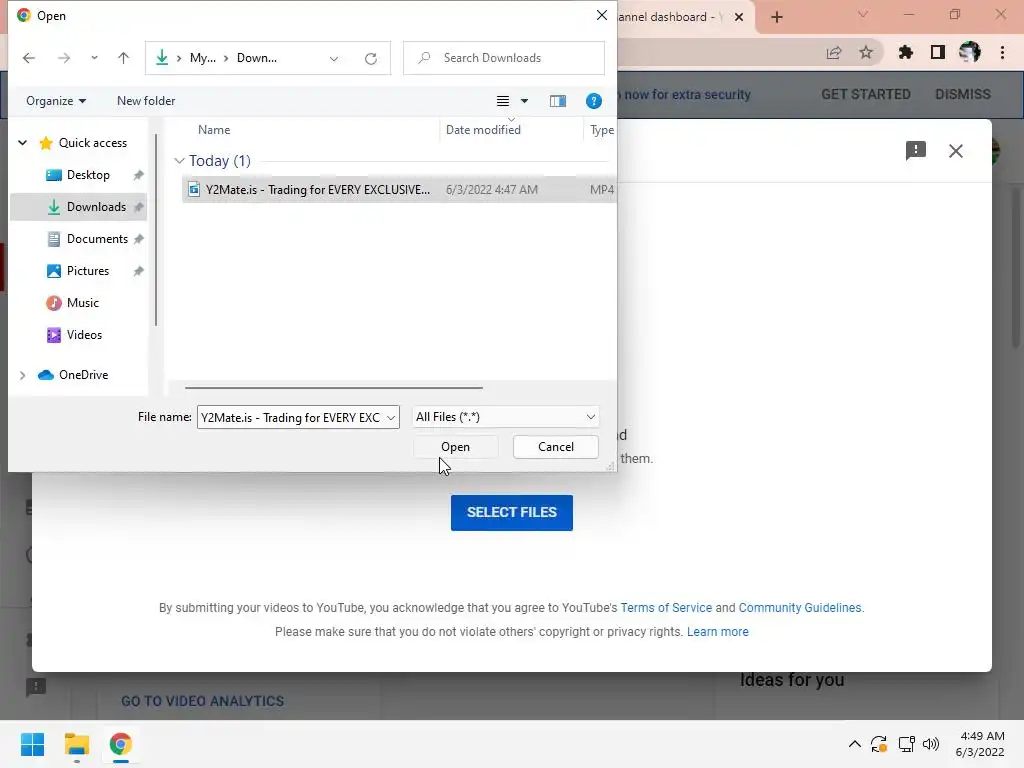The height and width of the screenshot is (768, 1024).
Task: Open Chrome tab search chevron
Action: click(863, 14)
